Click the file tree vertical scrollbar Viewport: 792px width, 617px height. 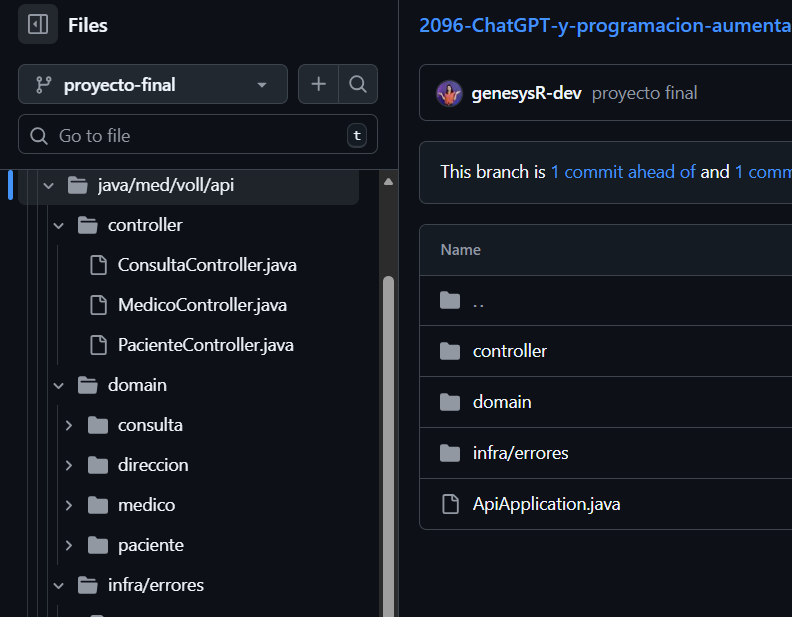point(388,440)
